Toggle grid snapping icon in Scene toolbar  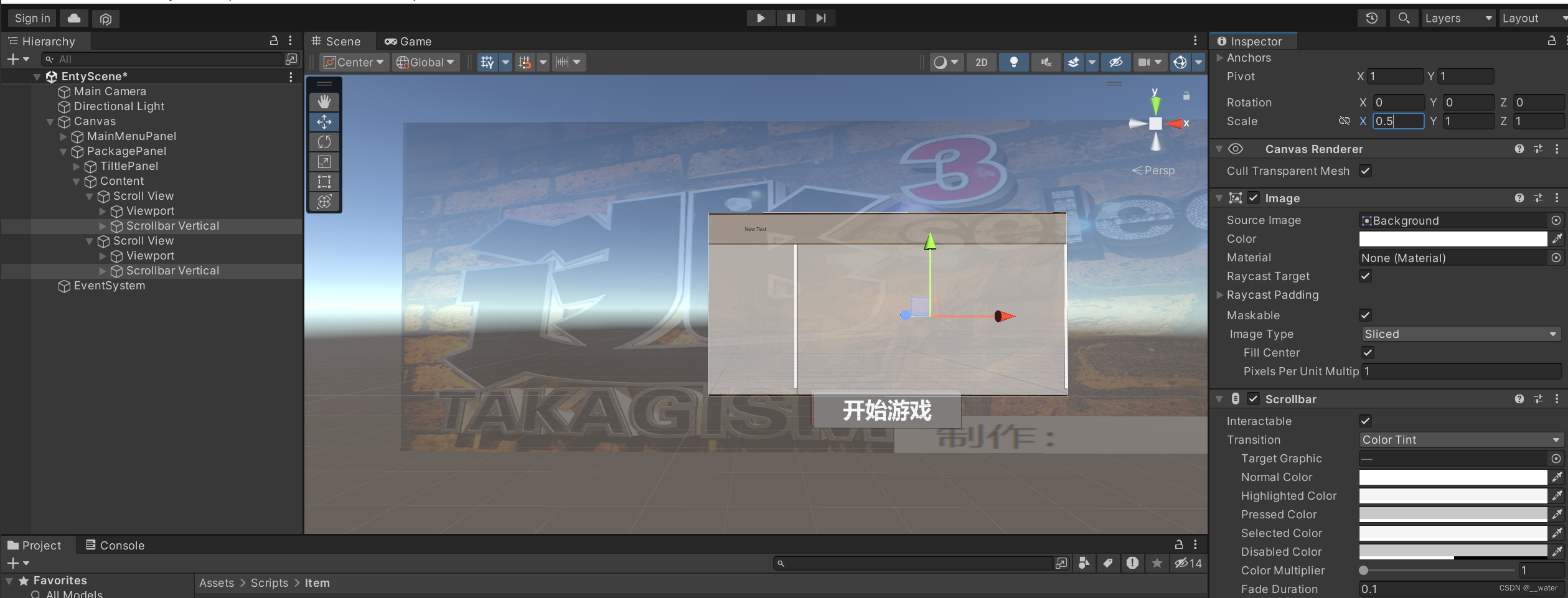pyautogui.click(x=525, y=62)
